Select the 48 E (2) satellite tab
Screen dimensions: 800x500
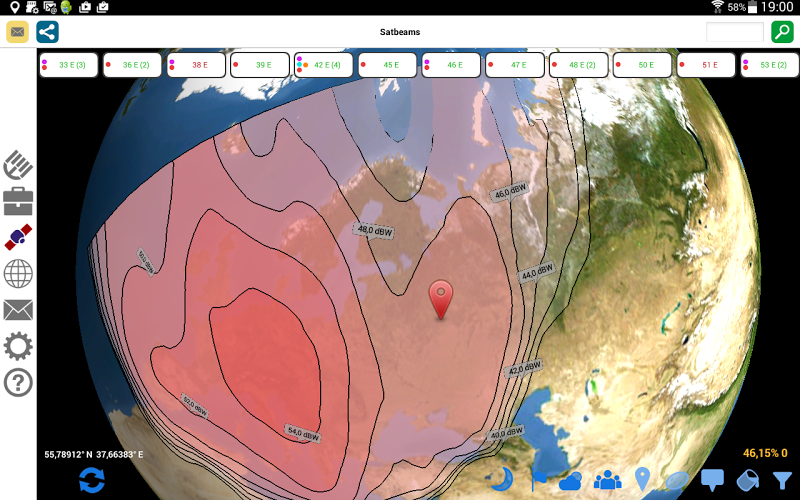(x=579, y=65)
